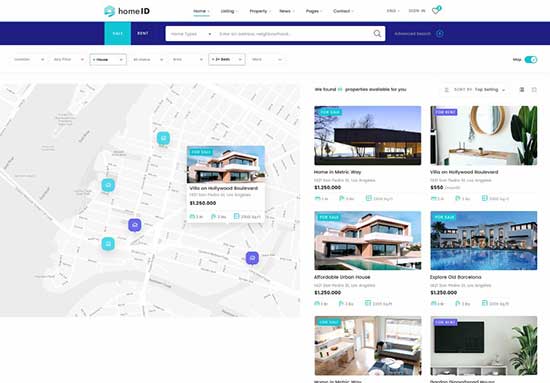This screenshot has height=383, width=550.
Task: Select the lowest teal map marker
Action: coord(108,243)
